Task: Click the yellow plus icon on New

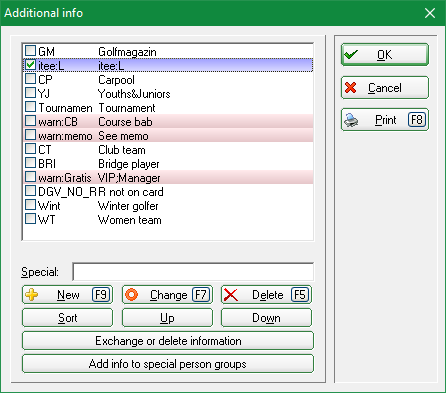Action: click(x=32, y=295)
